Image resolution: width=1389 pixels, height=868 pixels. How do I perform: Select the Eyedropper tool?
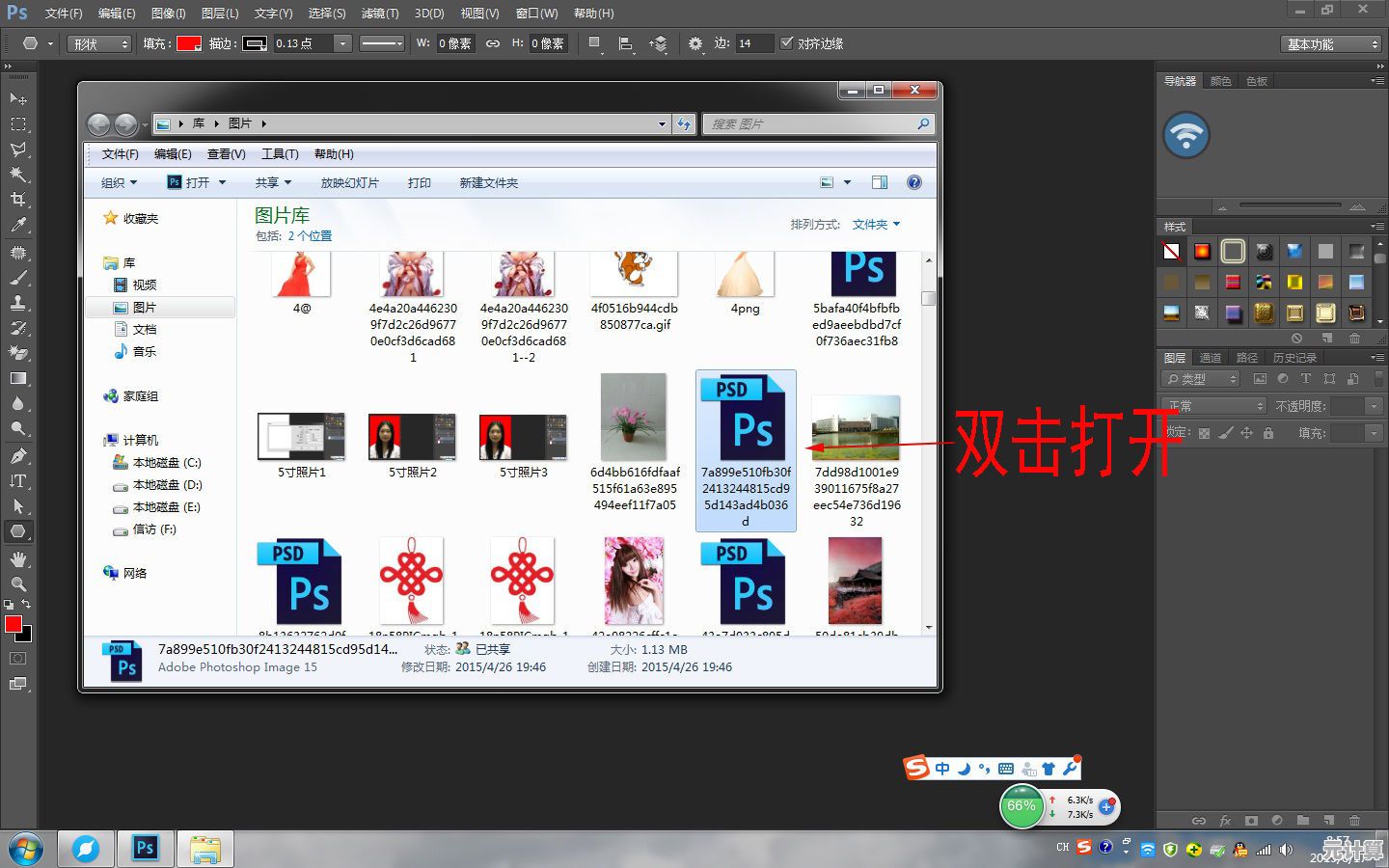[x=17, y=226]
